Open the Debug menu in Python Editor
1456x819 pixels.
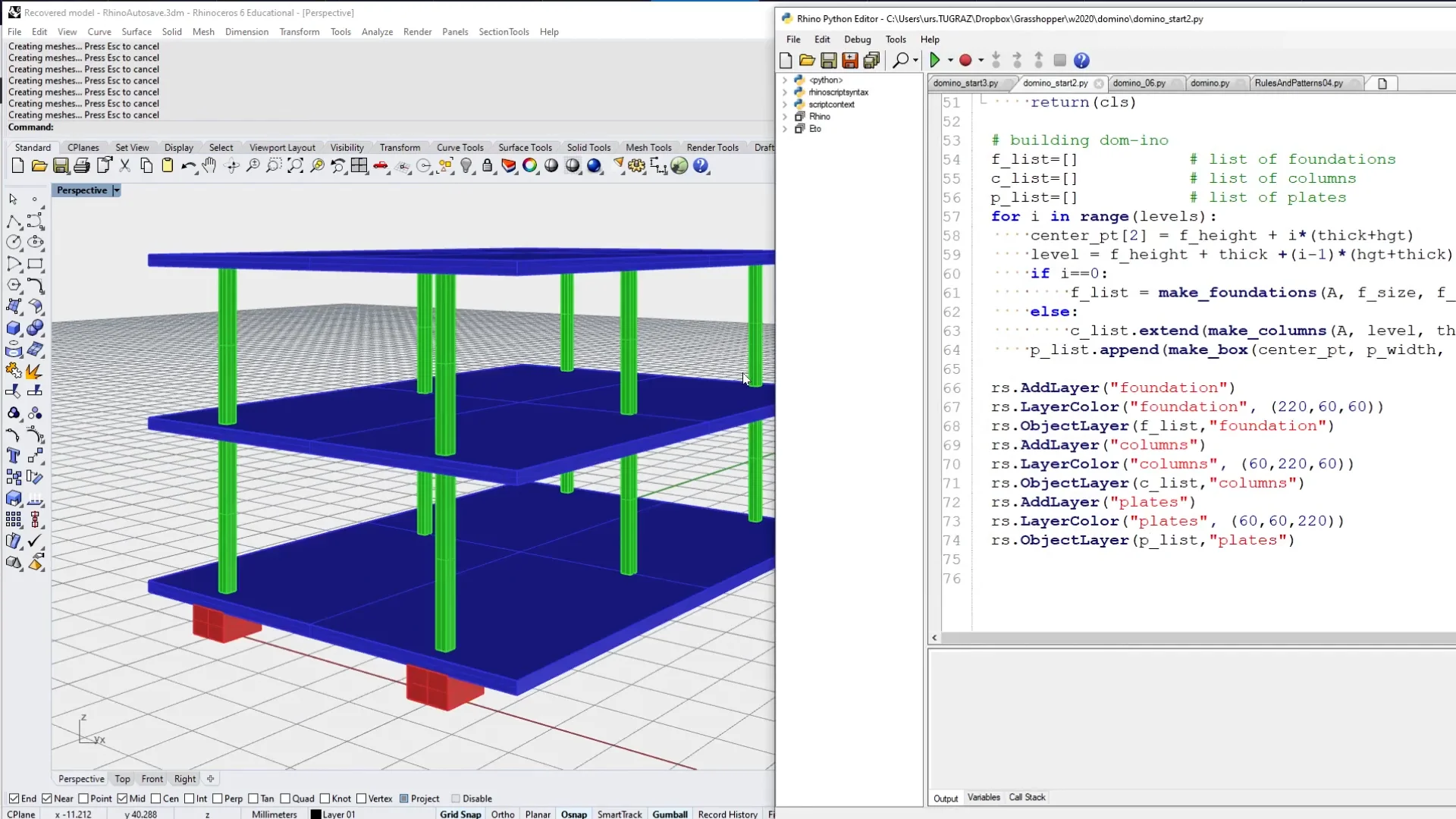coord(858,39)
